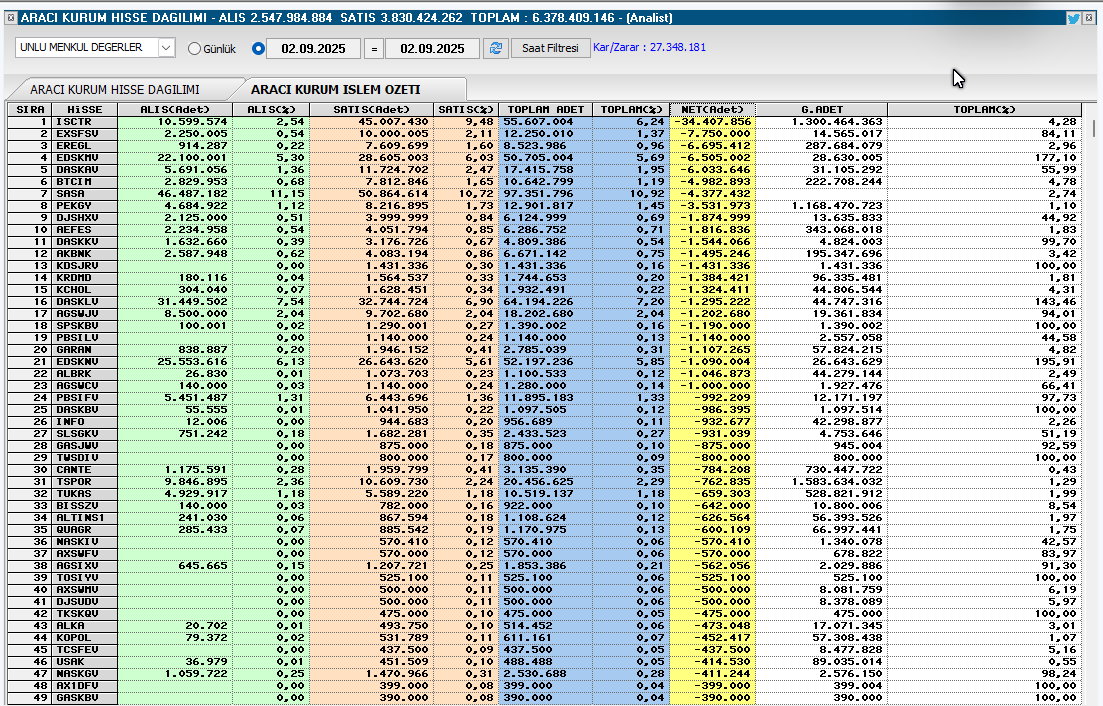Click total percent 195,91 cell
Screen dimensions: 1103x706
tap(985, 361)
